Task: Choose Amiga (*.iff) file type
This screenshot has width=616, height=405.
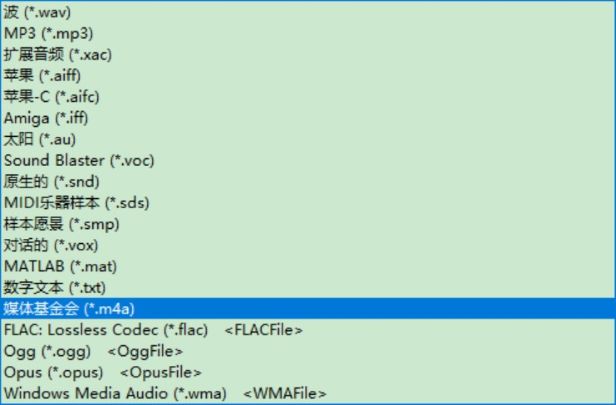Action: pyautogui.click(x=308, y=118)
